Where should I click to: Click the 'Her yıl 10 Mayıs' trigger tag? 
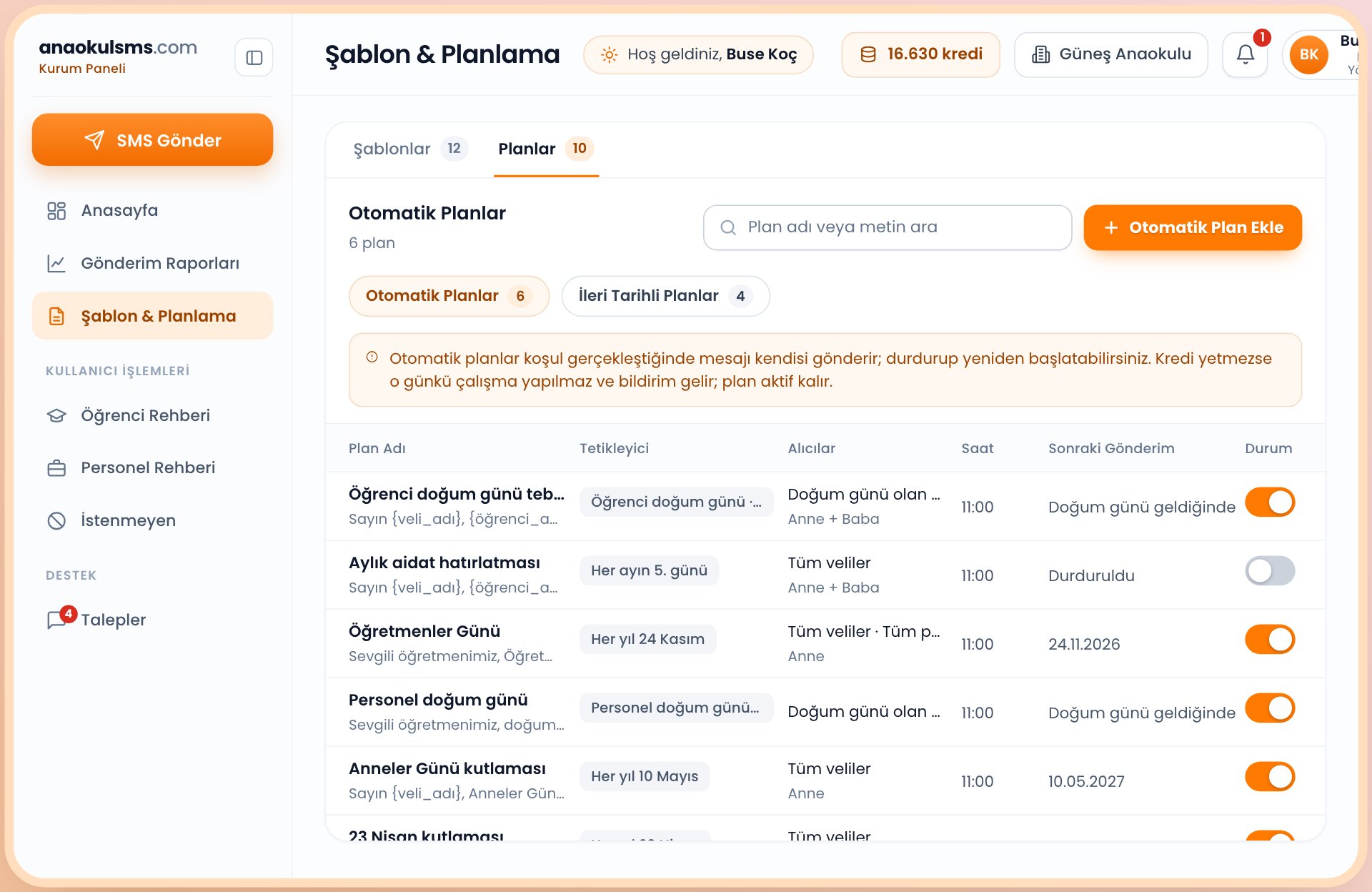click(645, 776)
